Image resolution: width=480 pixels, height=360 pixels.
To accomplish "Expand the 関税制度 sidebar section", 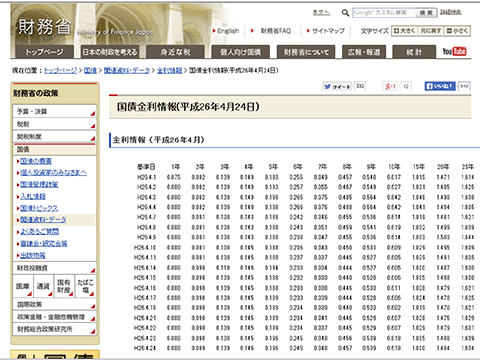I will pyautogui.click(x=55, y=137).
